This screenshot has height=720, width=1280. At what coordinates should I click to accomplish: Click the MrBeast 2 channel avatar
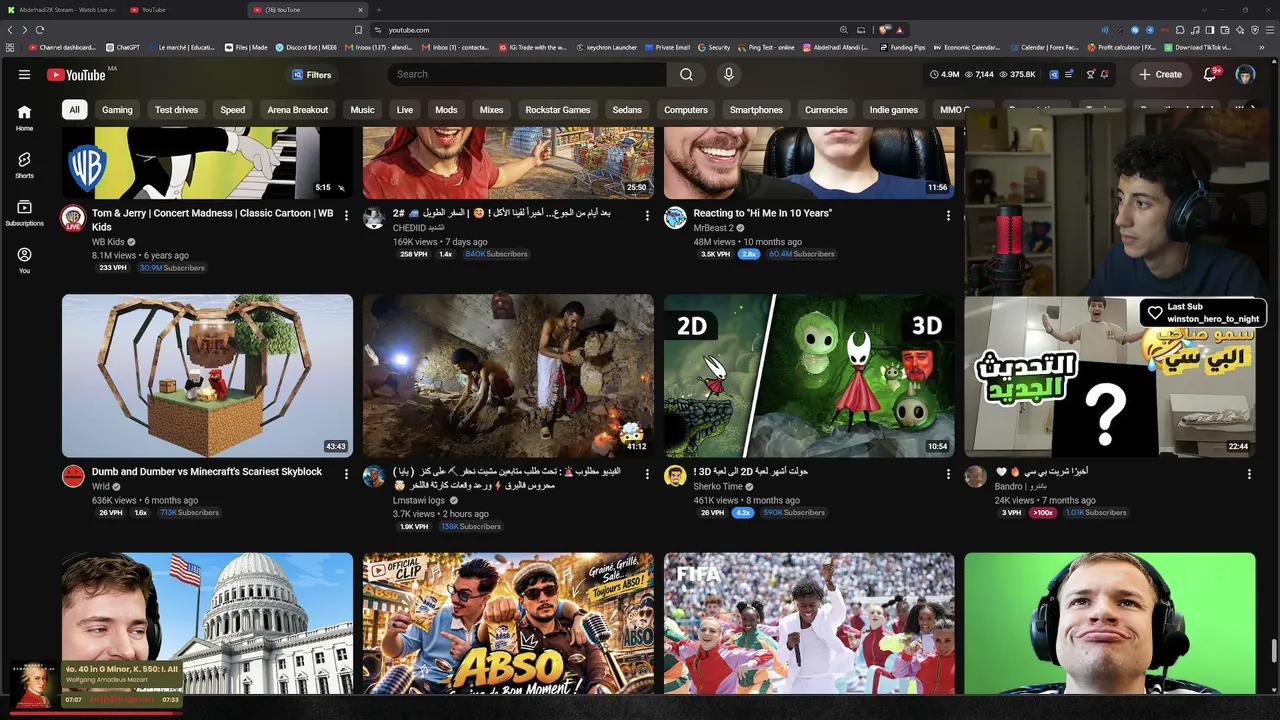tap(675, 218)
